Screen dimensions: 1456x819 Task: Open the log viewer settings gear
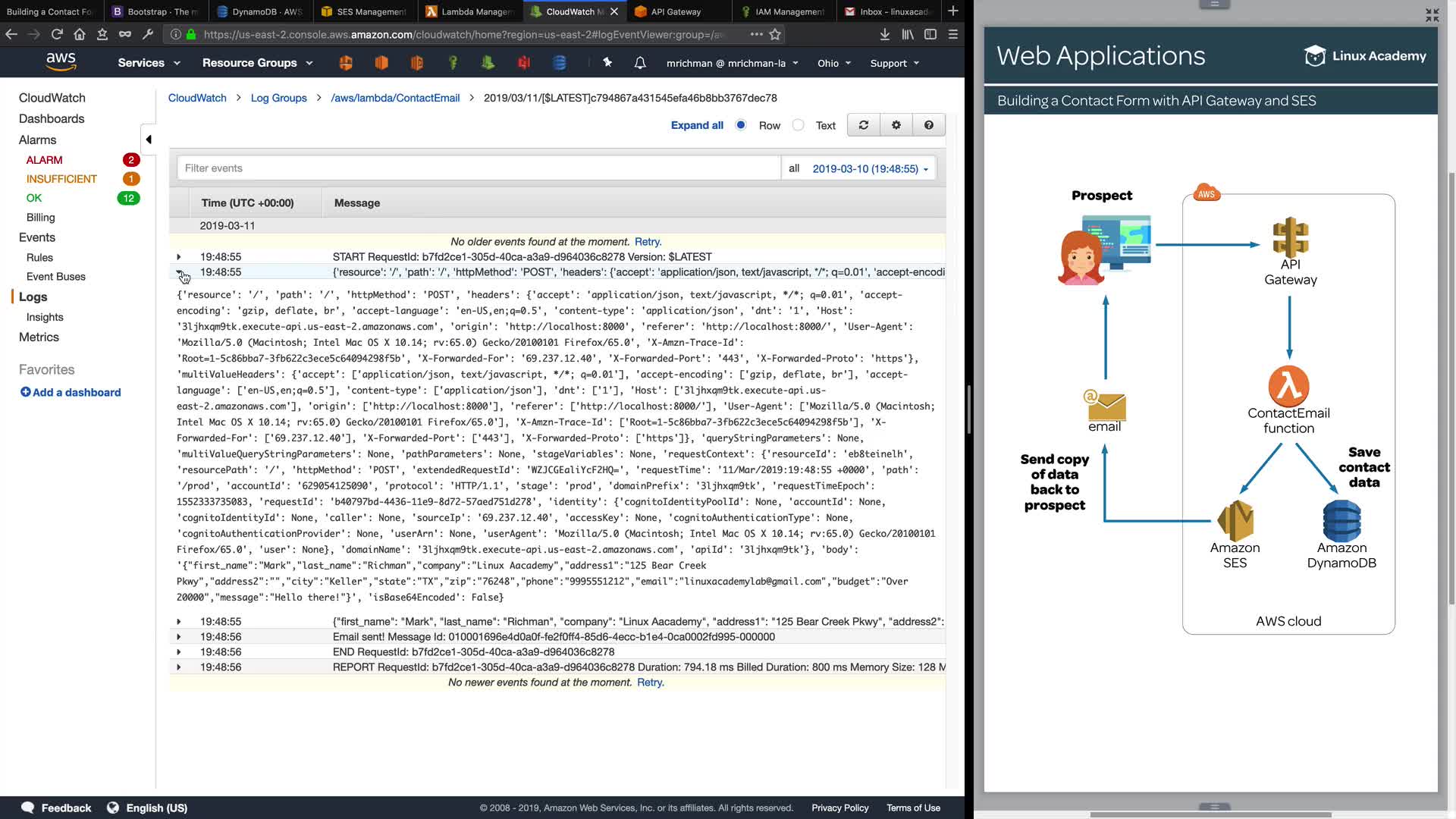(x=896, y=125)
